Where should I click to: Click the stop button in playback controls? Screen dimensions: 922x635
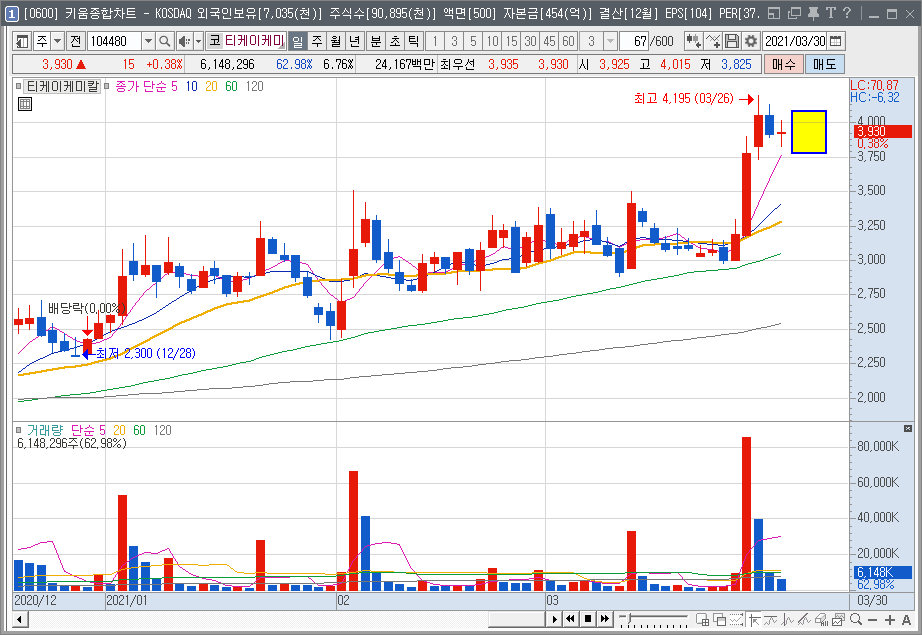(587, 619)
